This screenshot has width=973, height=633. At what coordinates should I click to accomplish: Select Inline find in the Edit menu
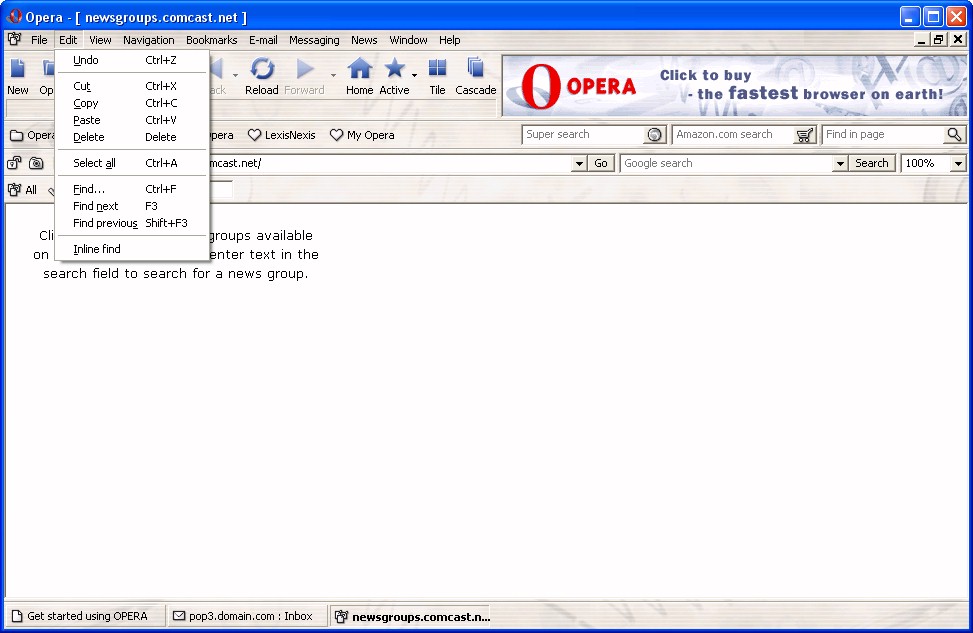coord(97,249)
